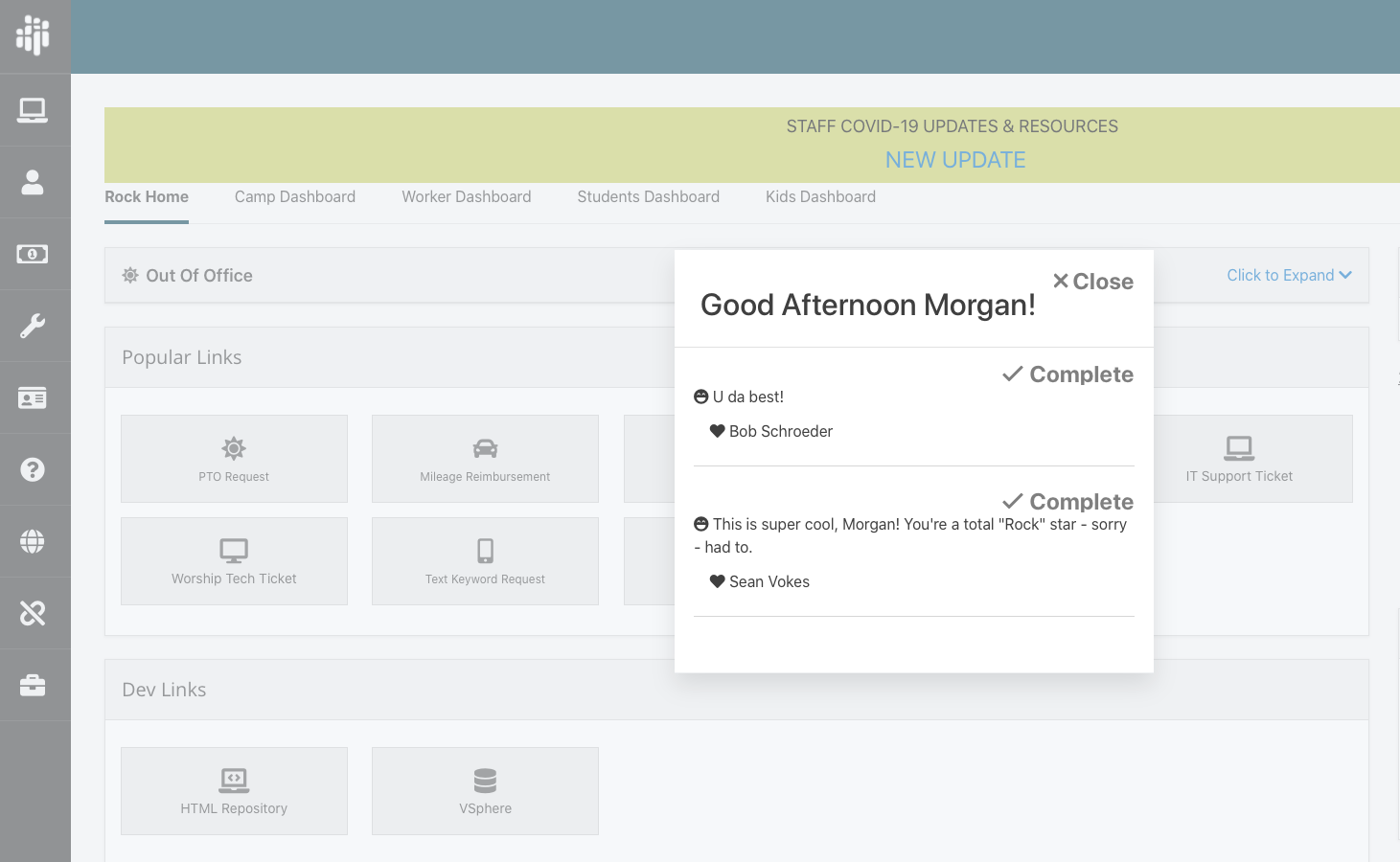Open the person icon sidebar menu

tap(33, 182)
